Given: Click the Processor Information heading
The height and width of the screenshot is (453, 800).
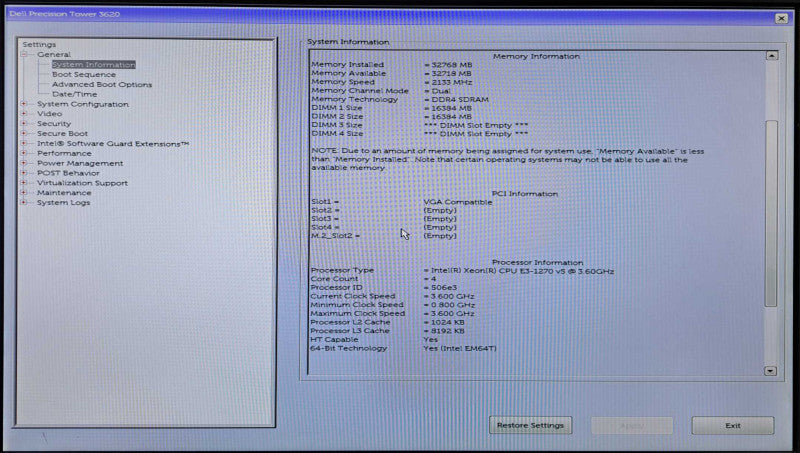Looking at the screenshot, I should tap(537, 262).
